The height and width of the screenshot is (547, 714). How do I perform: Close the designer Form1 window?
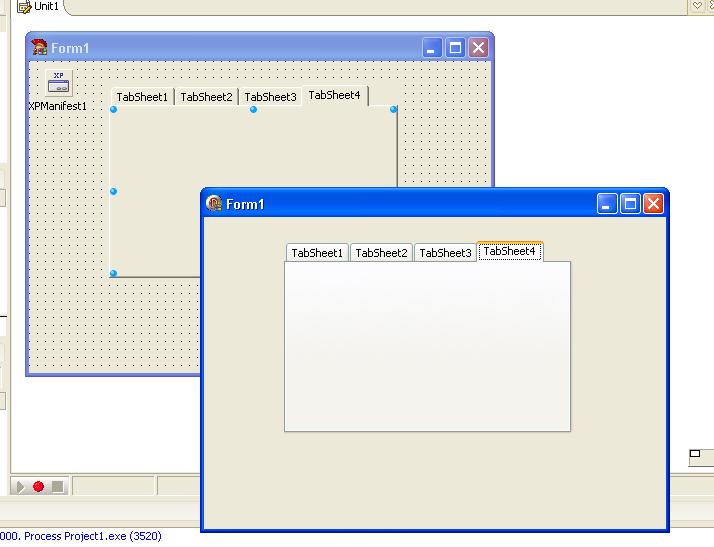479,47
